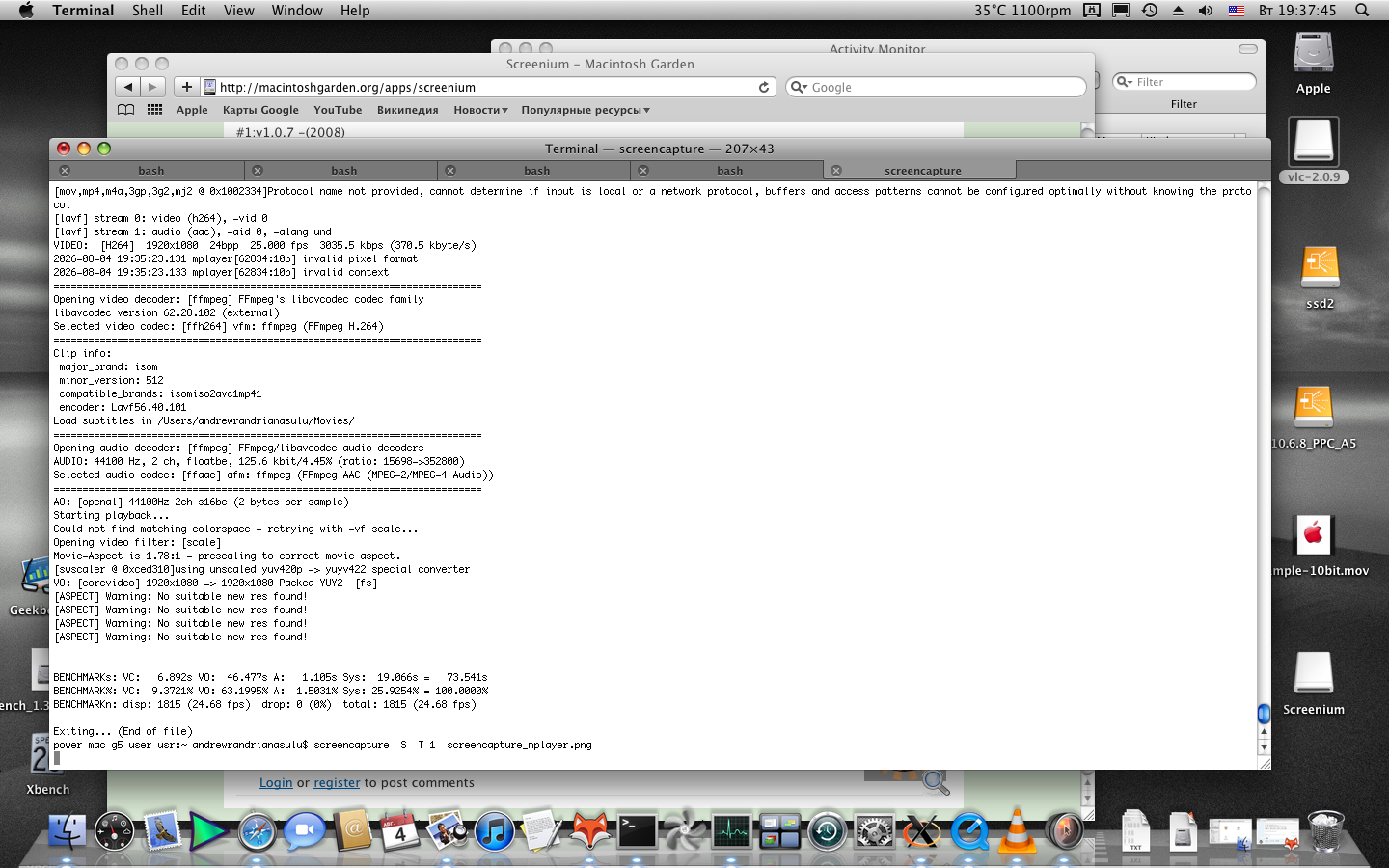Open the Википедия bookmark

point(407,110)
